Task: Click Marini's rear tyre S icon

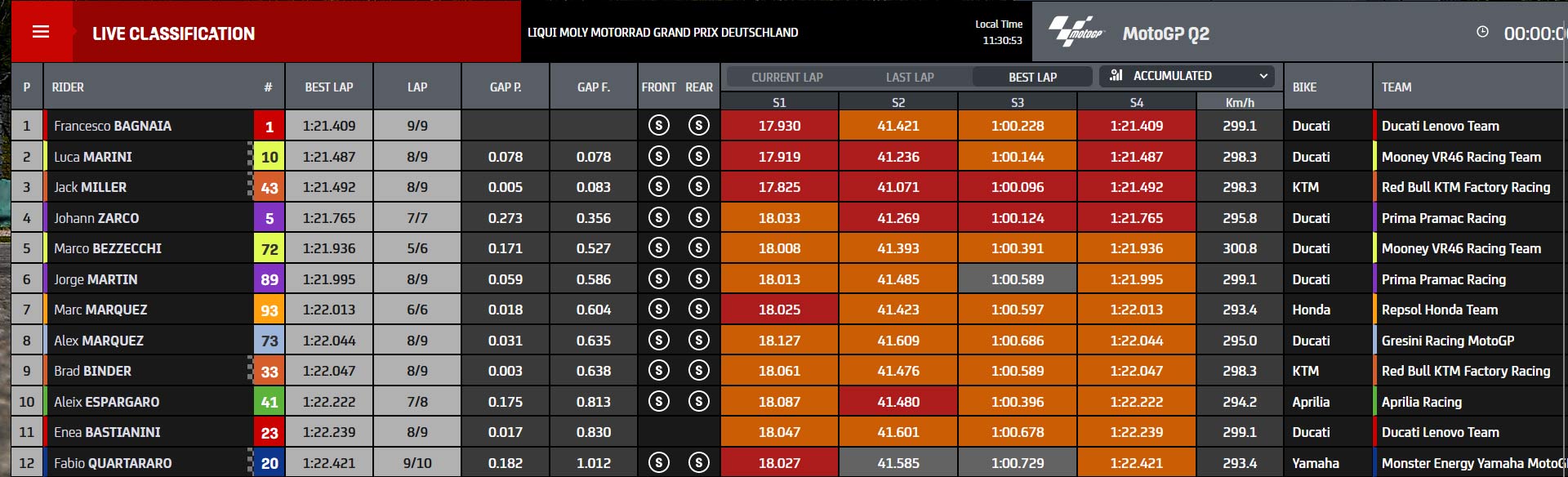Action: click(698, 156)
